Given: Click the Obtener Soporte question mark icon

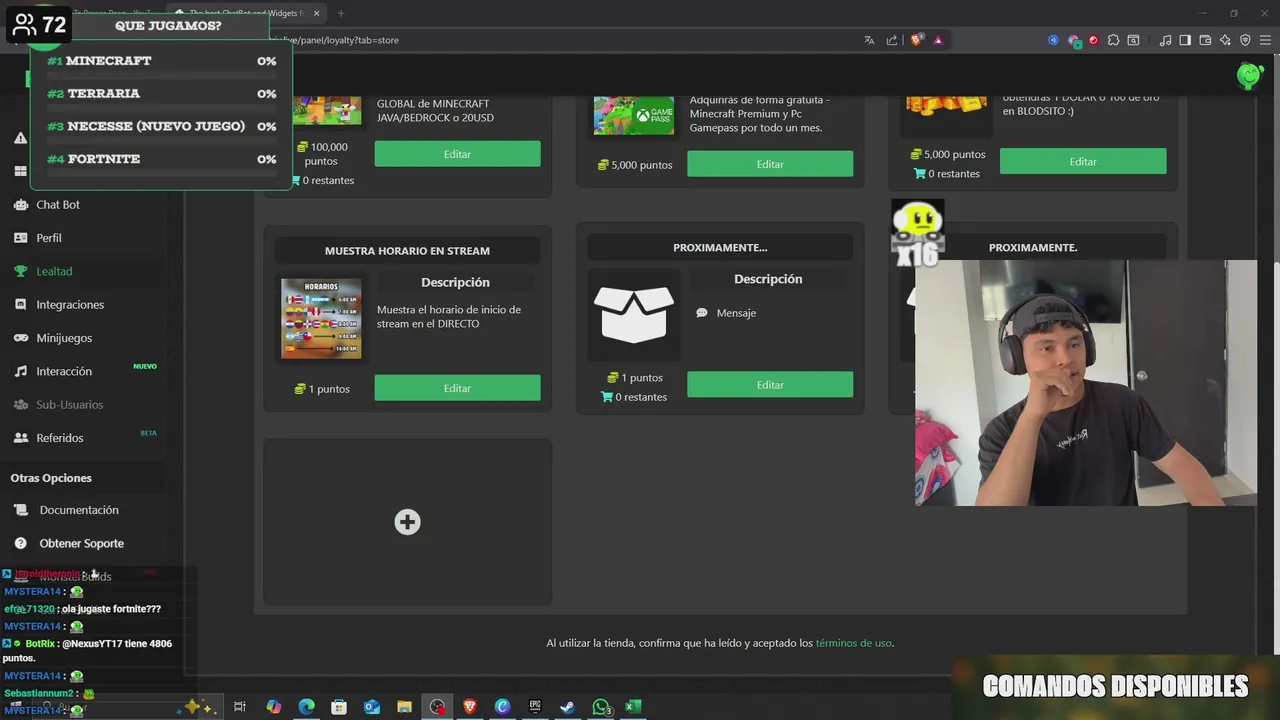Looking at the screenshot, I should (x=20, y=543).
